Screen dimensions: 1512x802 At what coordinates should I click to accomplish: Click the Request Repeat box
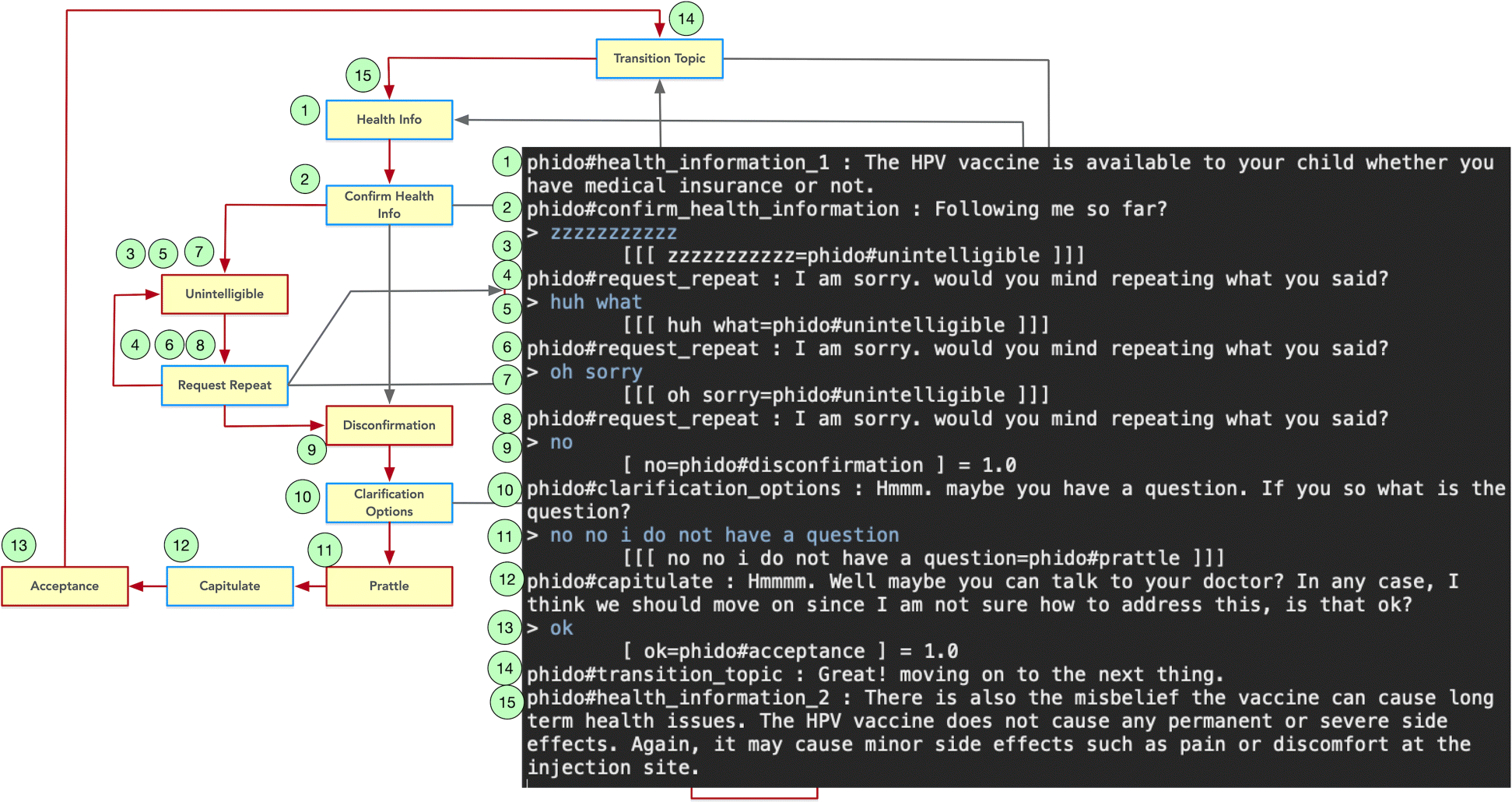(224, 385)
